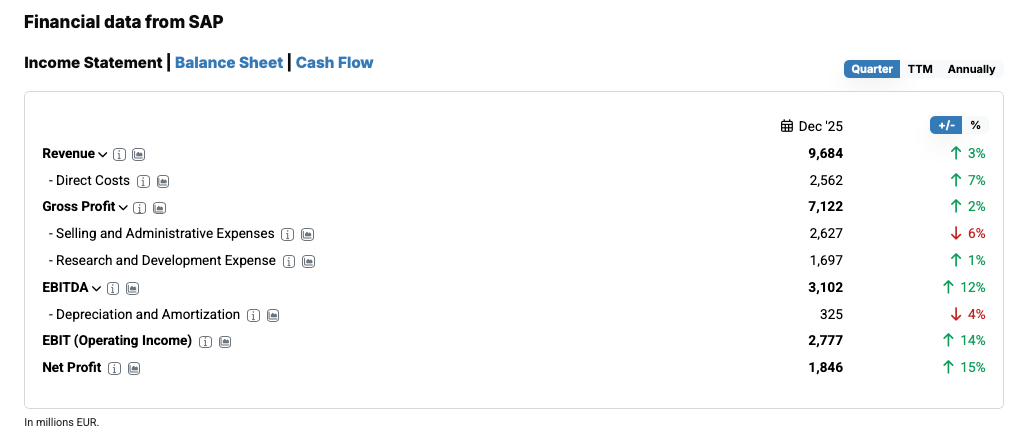The width and height of the screenshot is (1021, 433).
Task: Expand the EBITDA row chevron
Action: pos(97,288)
